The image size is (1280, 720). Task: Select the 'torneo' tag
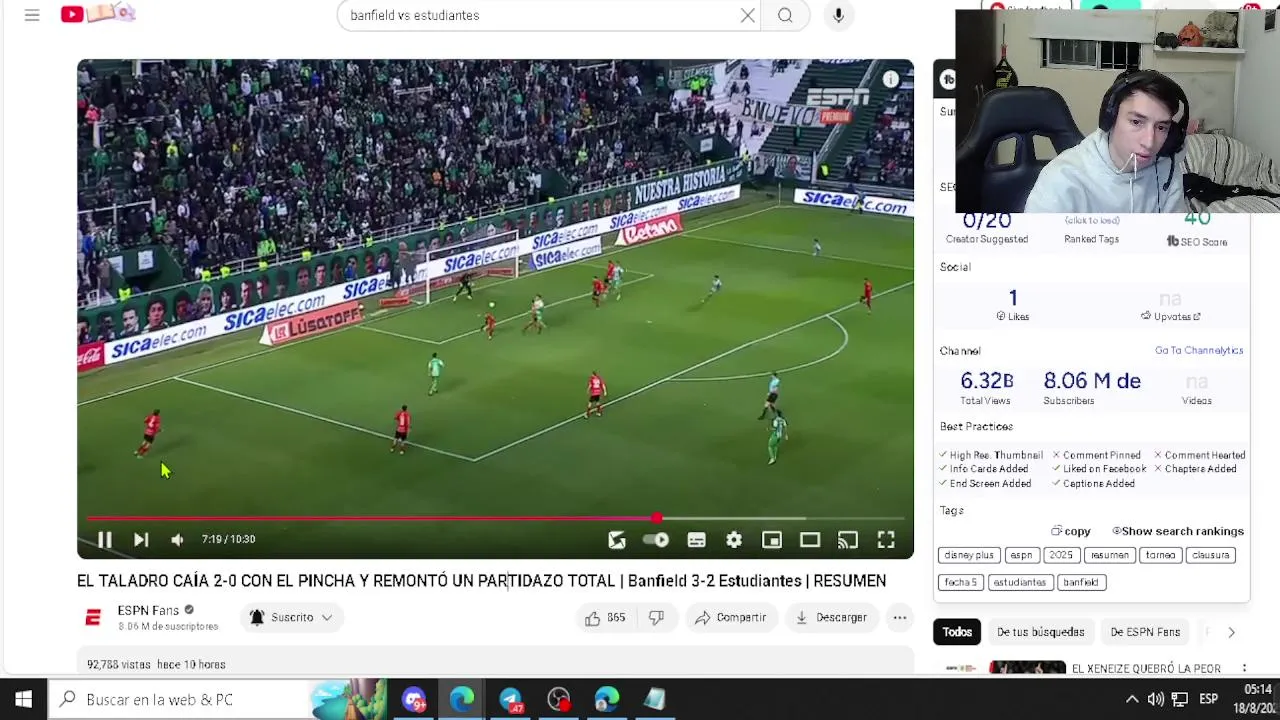tap(1160, 555)
